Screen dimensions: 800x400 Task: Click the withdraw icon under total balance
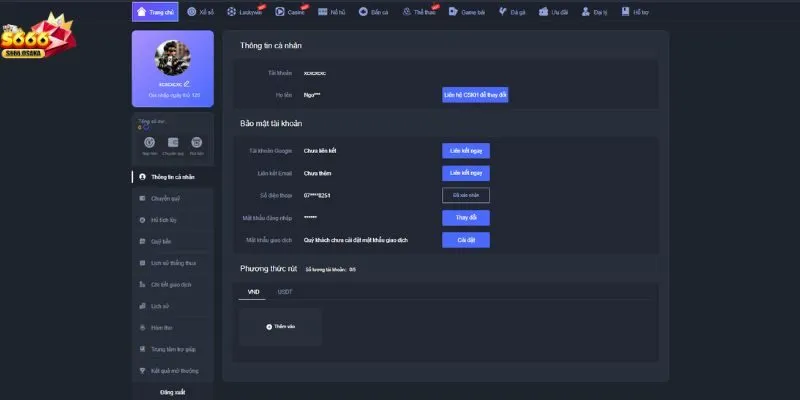(x=197, y=144)
